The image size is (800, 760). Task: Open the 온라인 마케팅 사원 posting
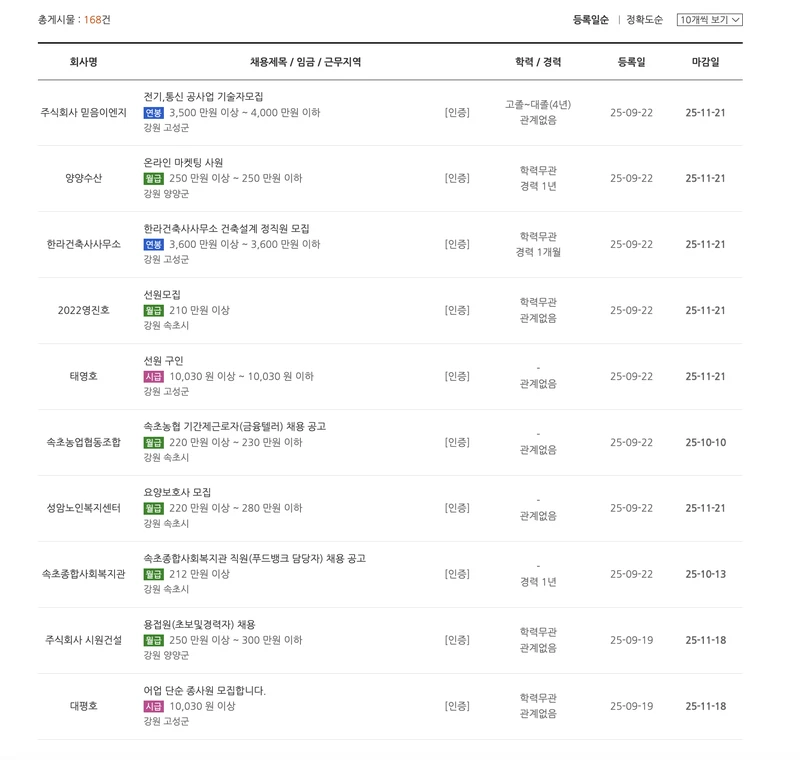[187, 162]
